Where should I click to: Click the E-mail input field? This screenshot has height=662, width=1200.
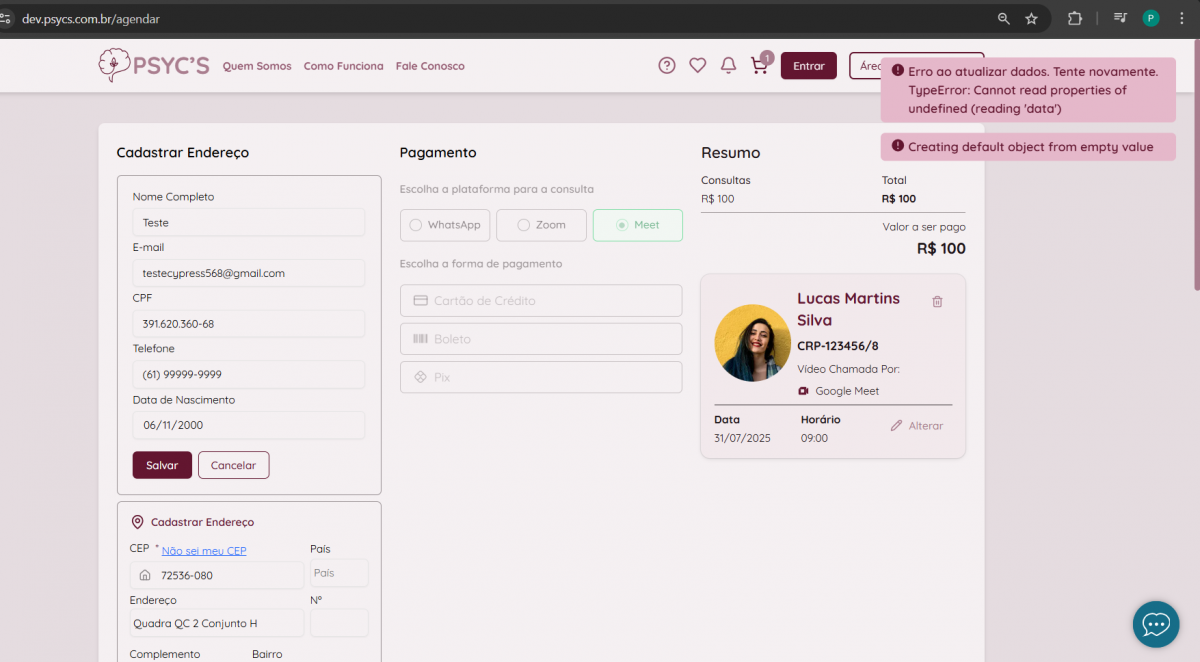[248, 273]
